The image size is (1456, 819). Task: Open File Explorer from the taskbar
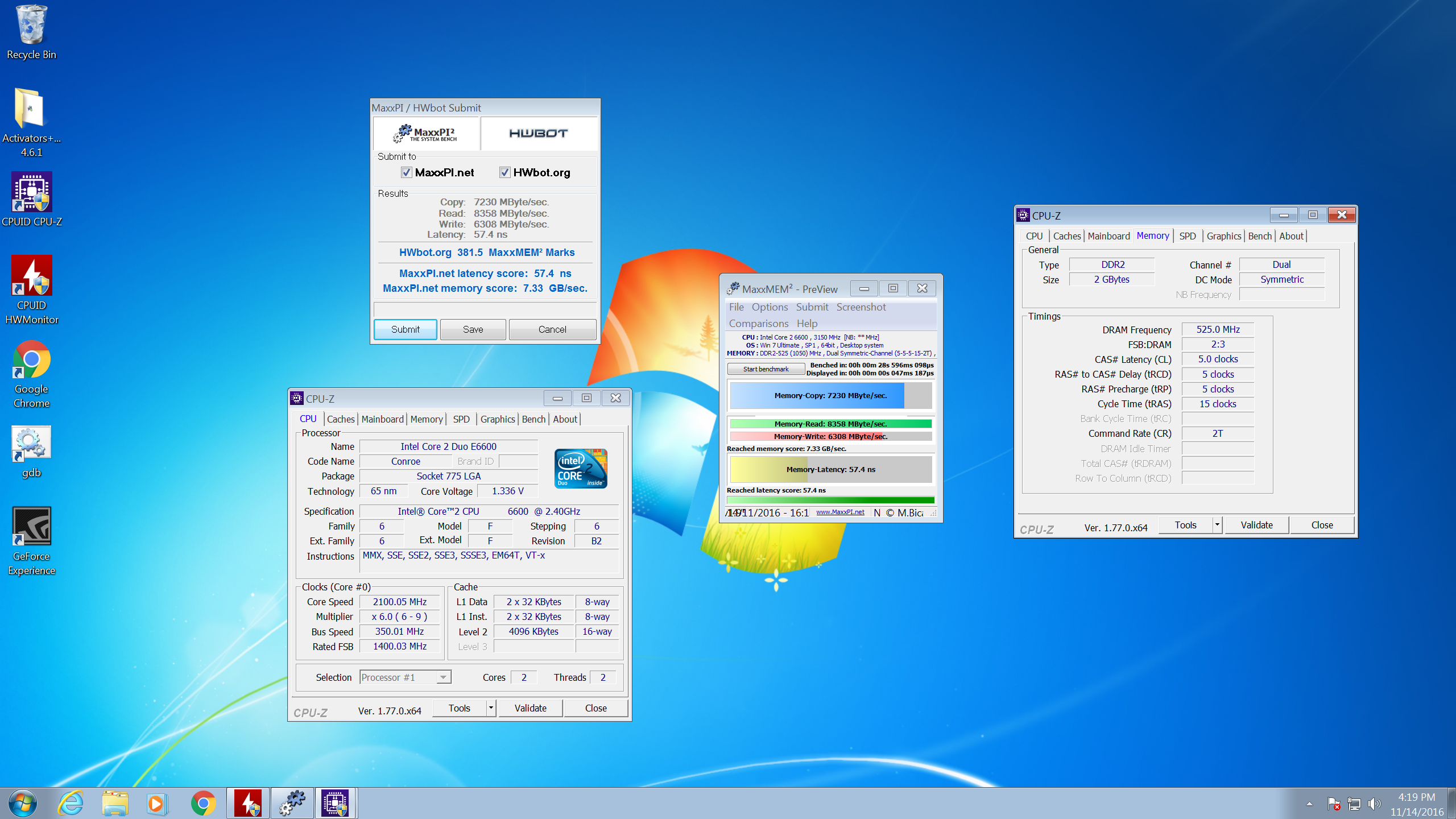pyautogui.click(x=115, y=803)
